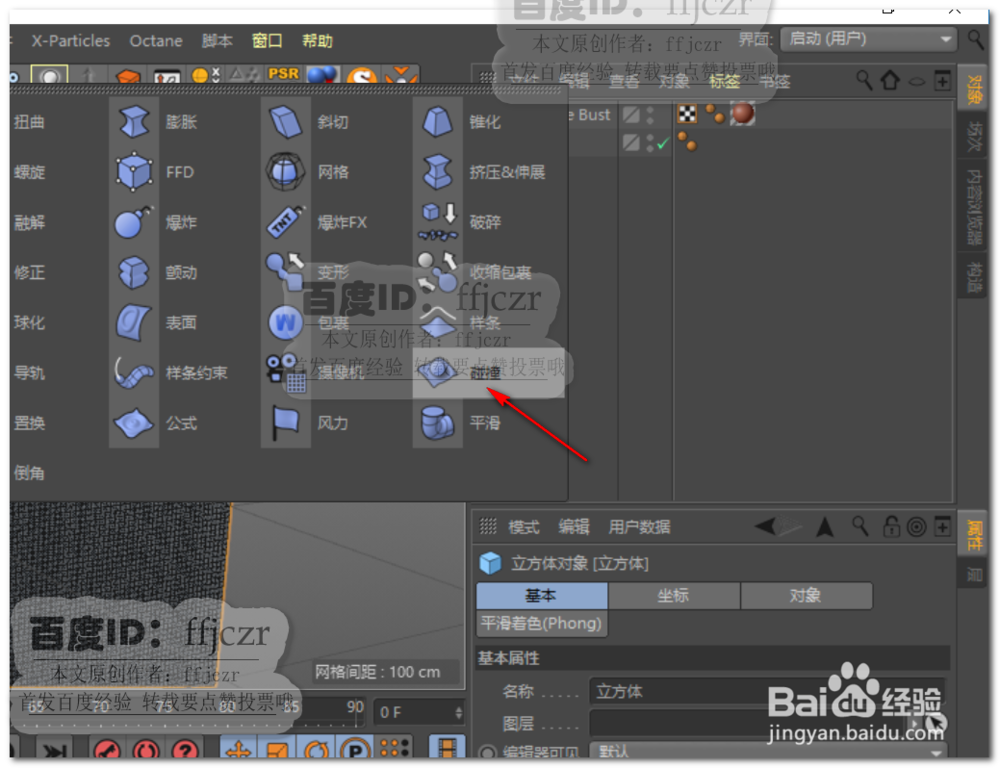Click the magnifier icon beside the layout selector
1000x768 pixels.
pyautogui.click(x=975, y=40)
